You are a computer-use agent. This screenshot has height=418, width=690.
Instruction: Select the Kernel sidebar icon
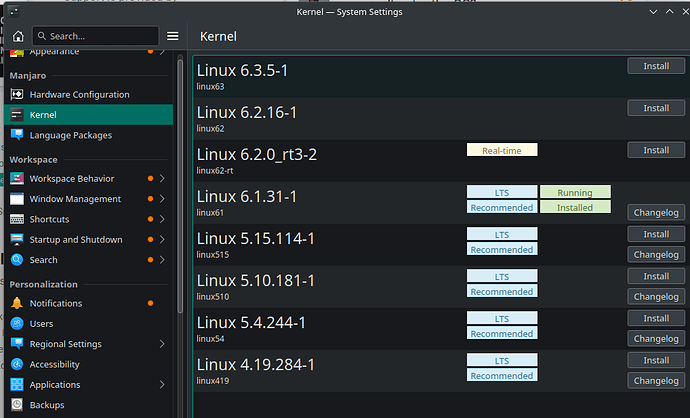[x=17, y=114]
